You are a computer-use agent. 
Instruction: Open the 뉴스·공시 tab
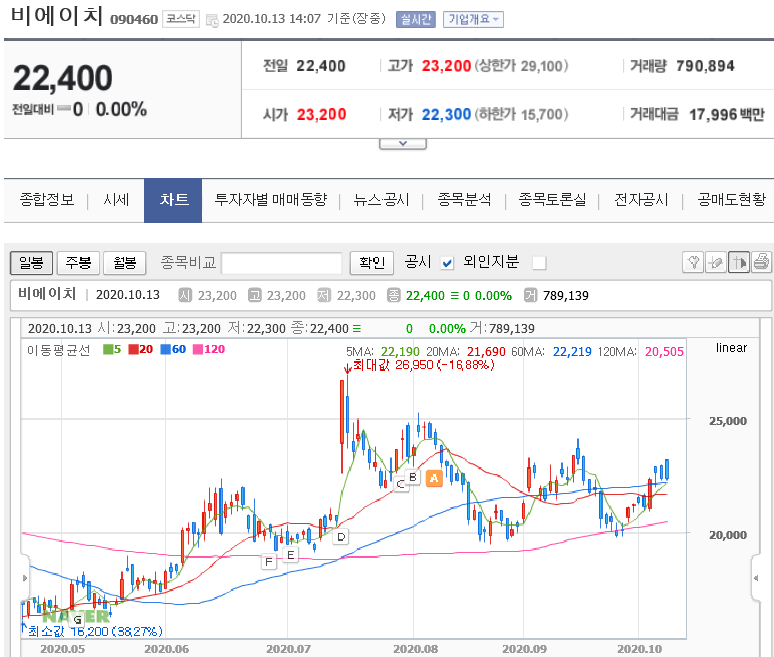pos(381,200)
